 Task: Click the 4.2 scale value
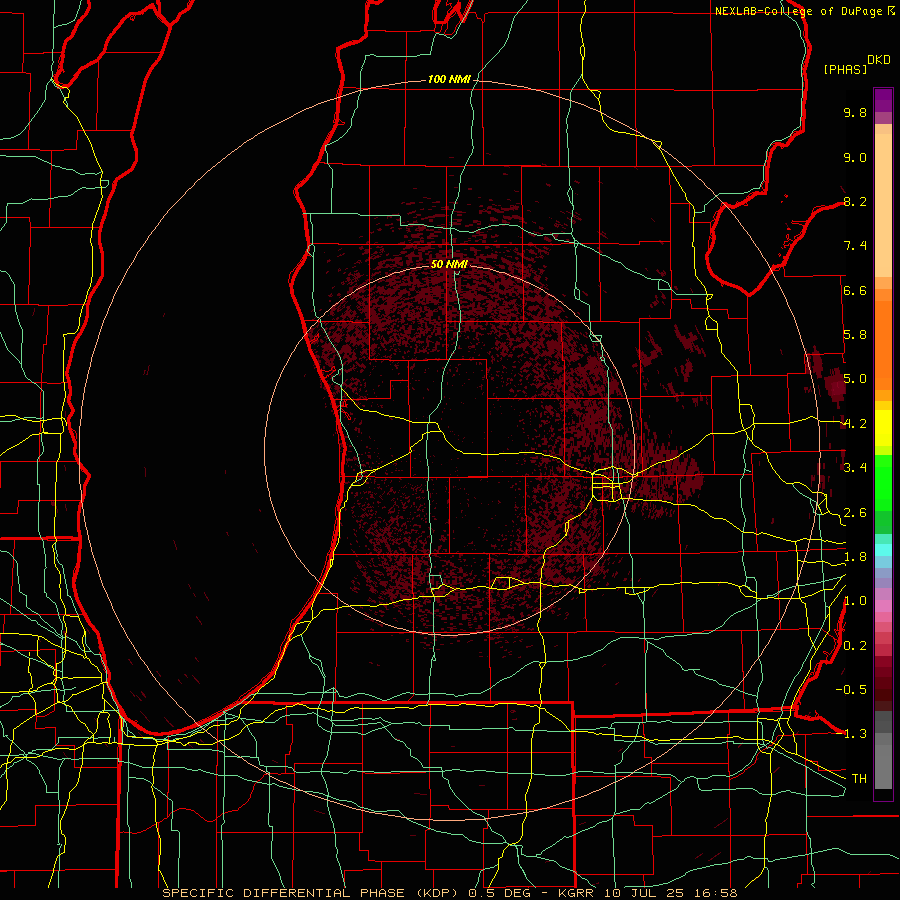[855, 424]
